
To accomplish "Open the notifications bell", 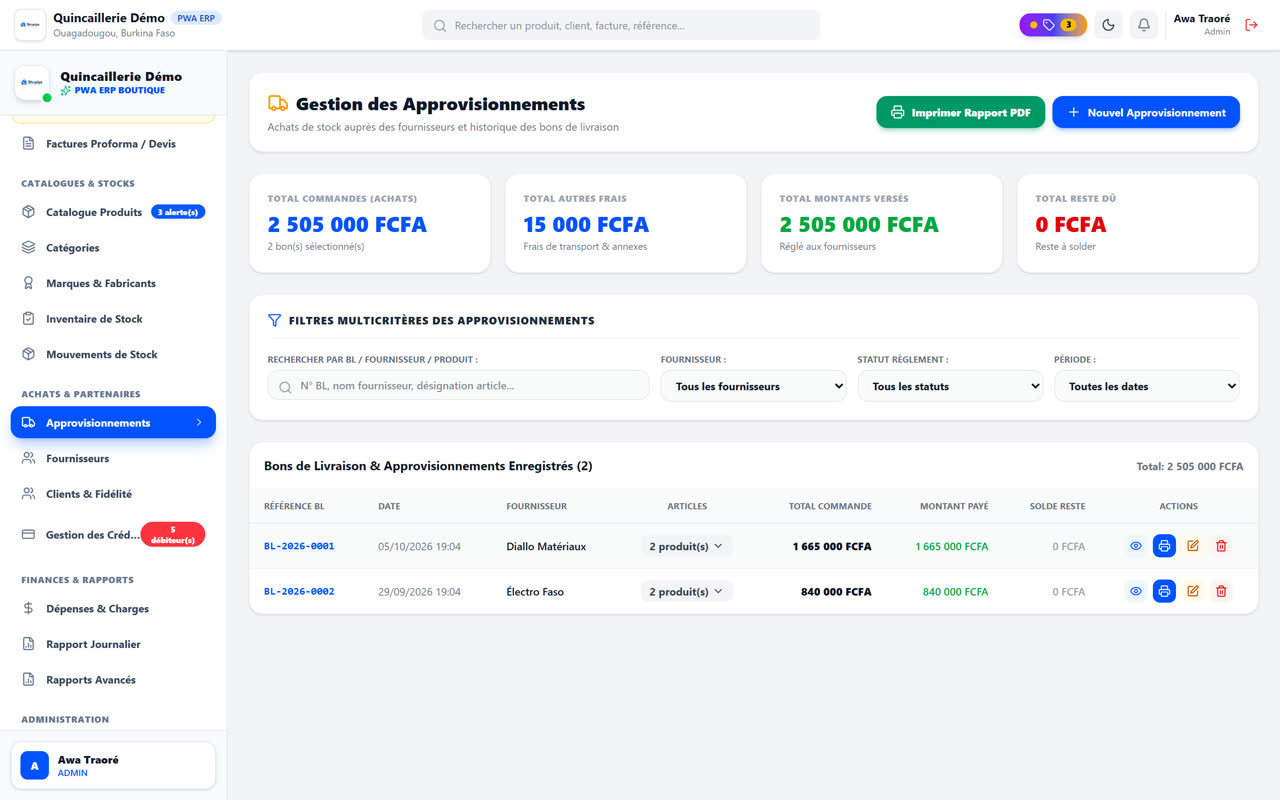I will point(1144,25).
